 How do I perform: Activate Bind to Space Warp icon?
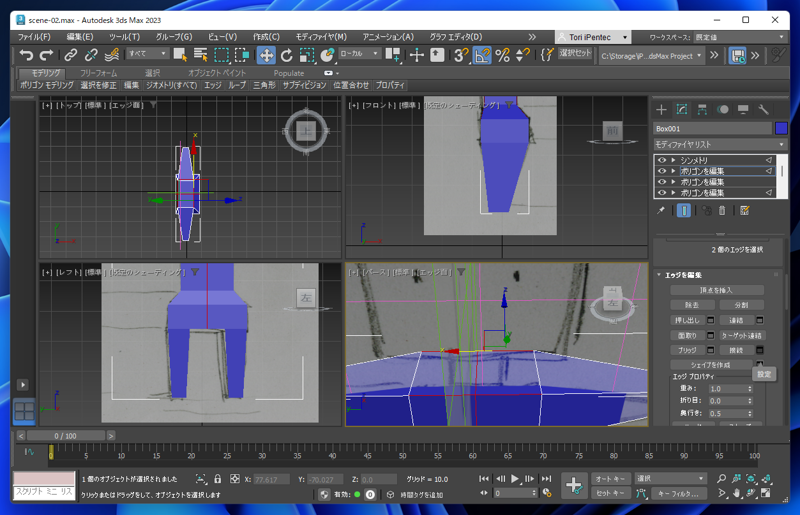(x=112, y=55)
